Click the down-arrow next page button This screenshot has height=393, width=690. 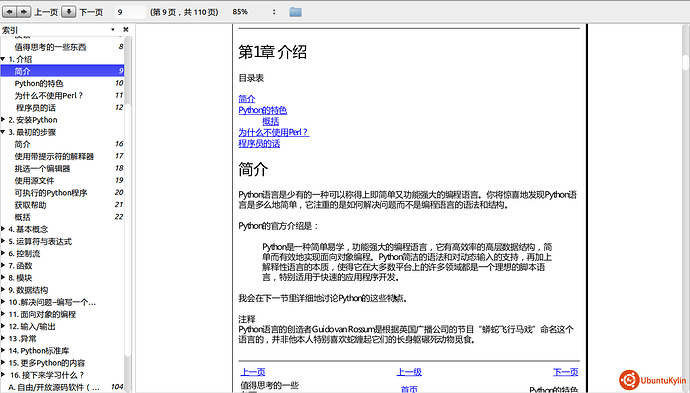pyautogui.click(x=69, y=12)
